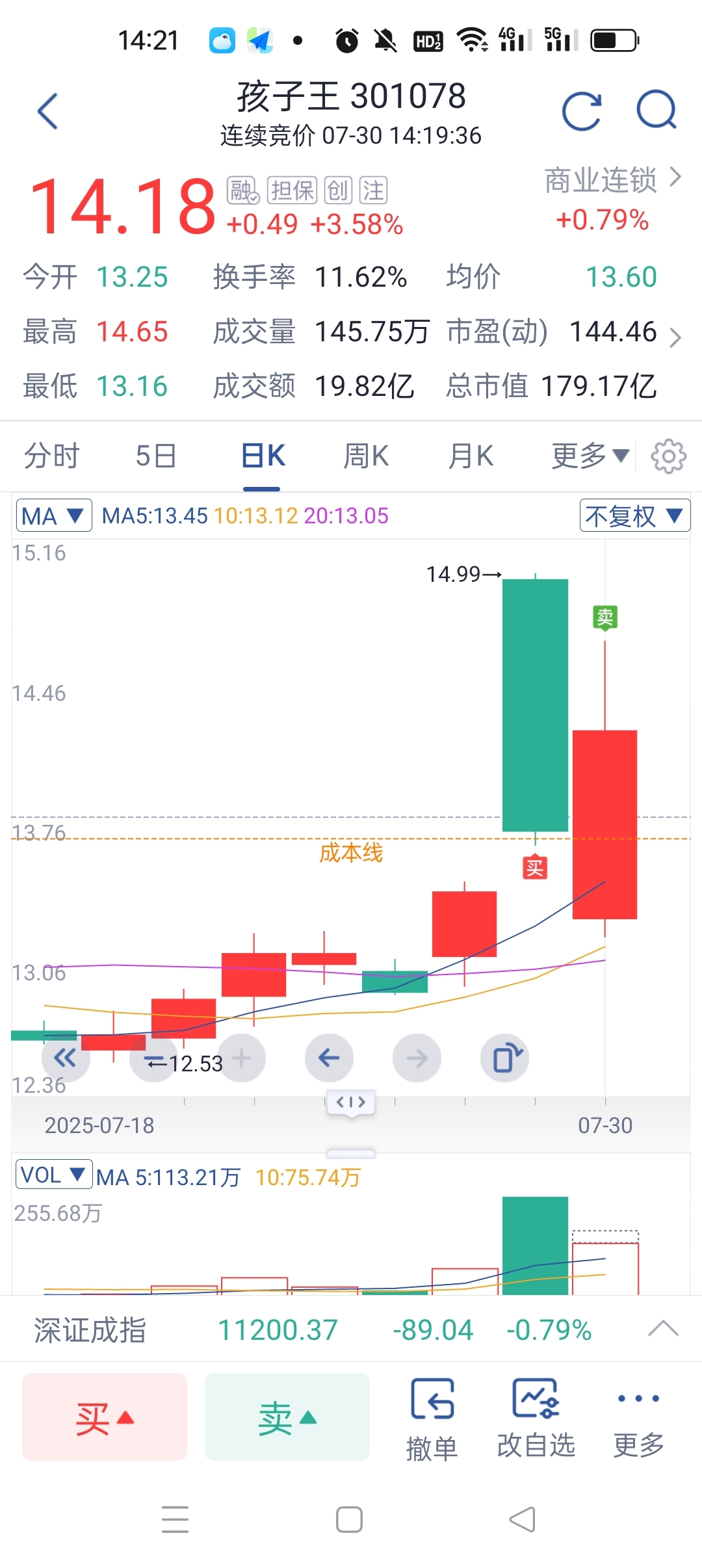Move chart cursor right with arrow button
This screenshot has width=702, height=1568.
(x=417, y=1058)
